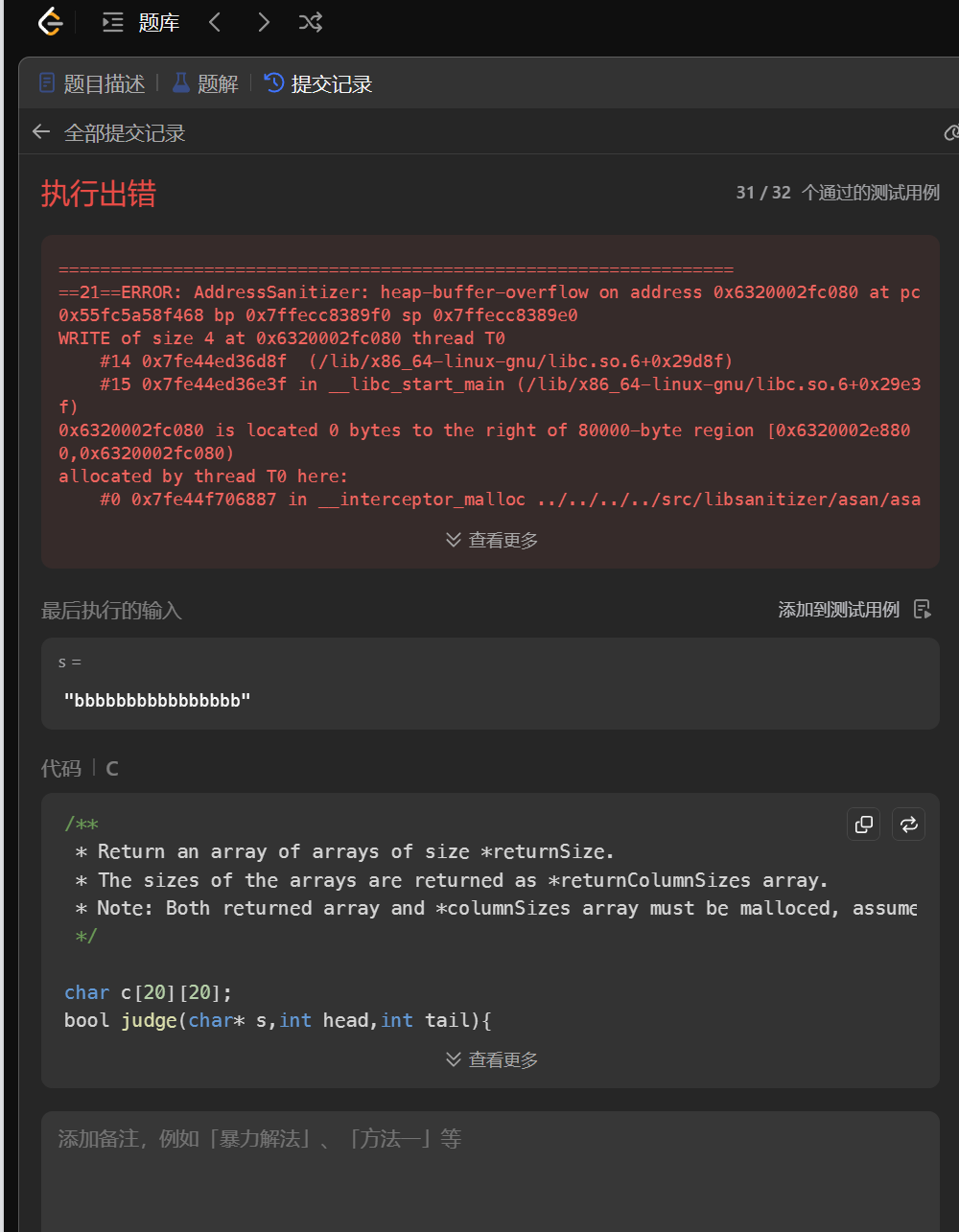Click the swap code to editor icon
This screenshot has width=959, height=1232.
click(x=909, y=824)
